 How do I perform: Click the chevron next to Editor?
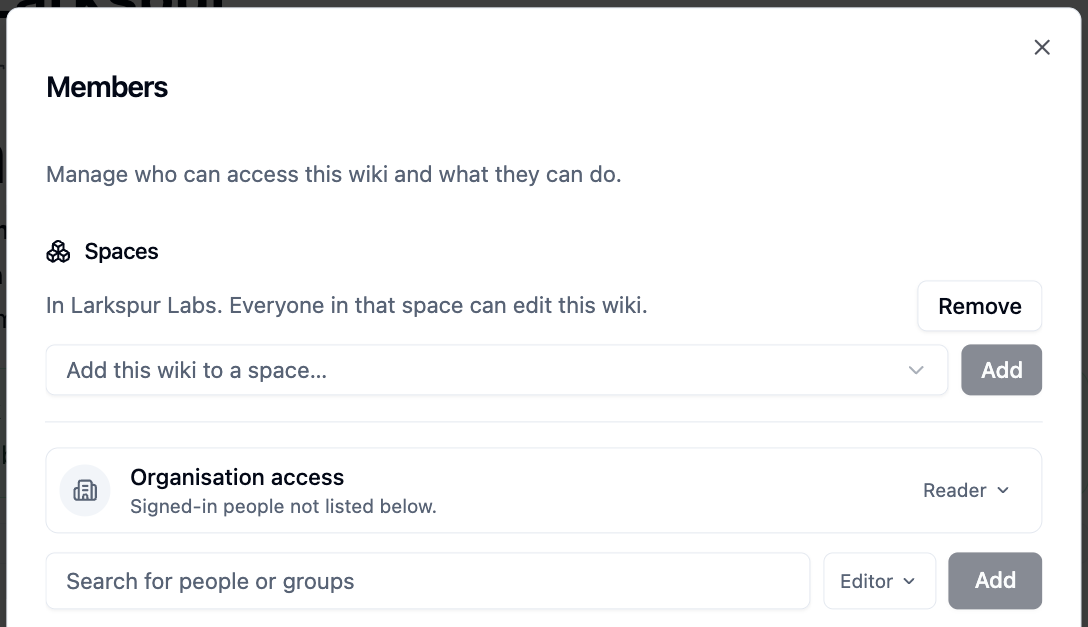909,581
